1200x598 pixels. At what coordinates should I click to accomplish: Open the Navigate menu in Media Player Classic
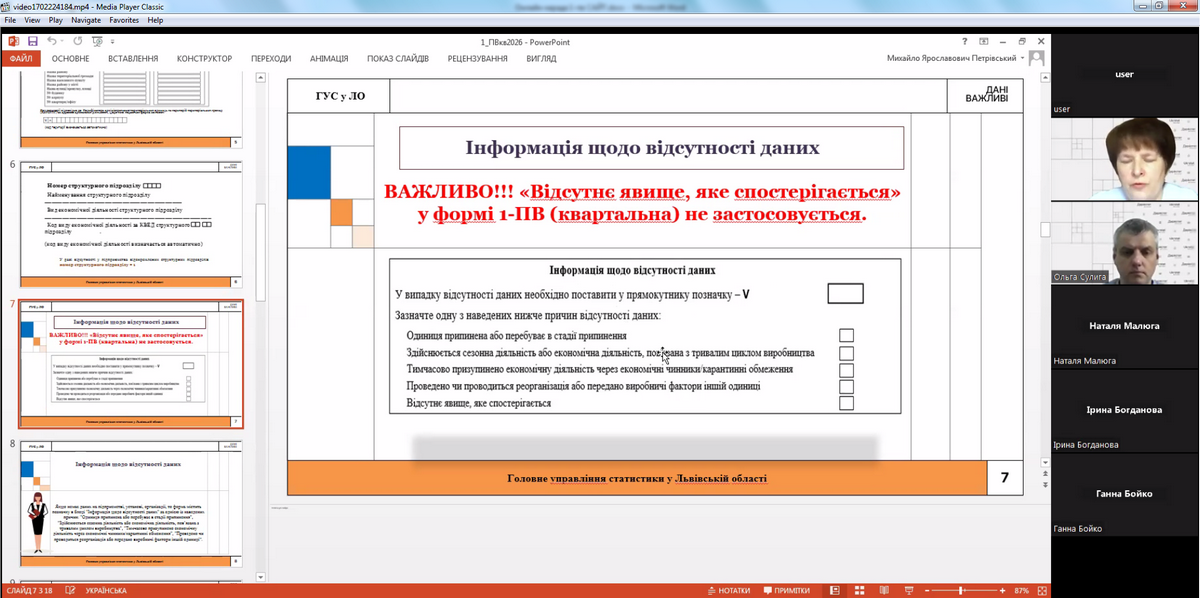pos(88,19)
